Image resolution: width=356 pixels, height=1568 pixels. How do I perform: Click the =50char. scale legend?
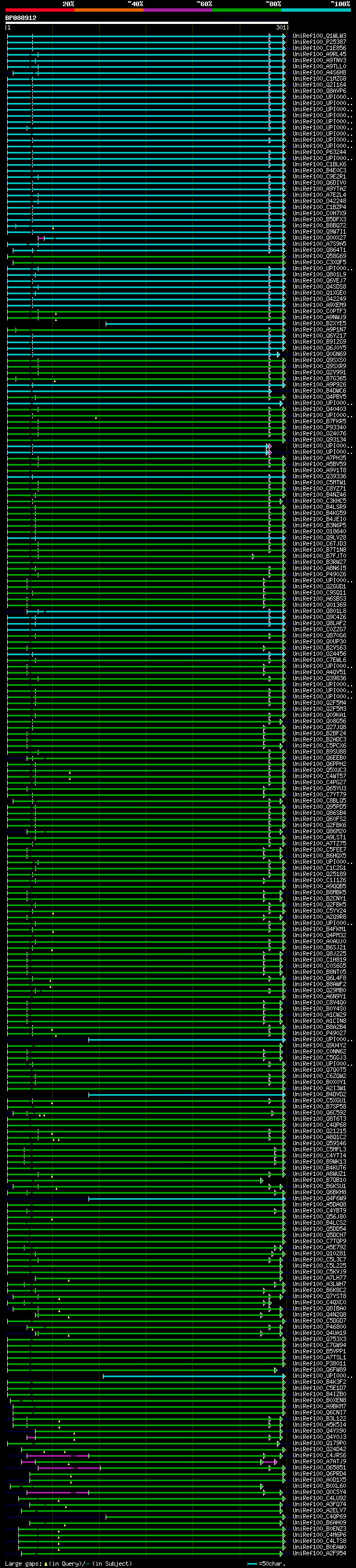[x=266, y=1563]
